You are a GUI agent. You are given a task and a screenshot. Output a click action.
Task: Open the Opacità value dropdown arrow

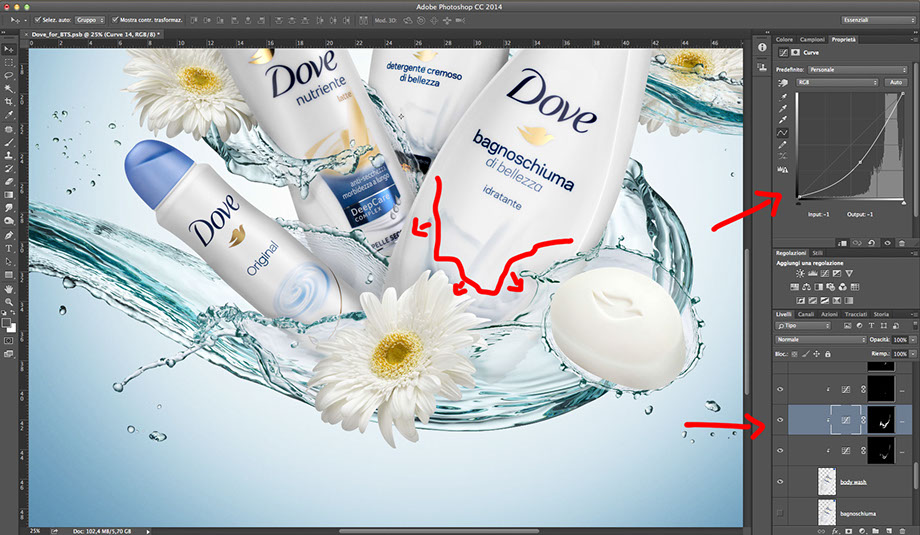pyautogui.click(x=913, y=340)
